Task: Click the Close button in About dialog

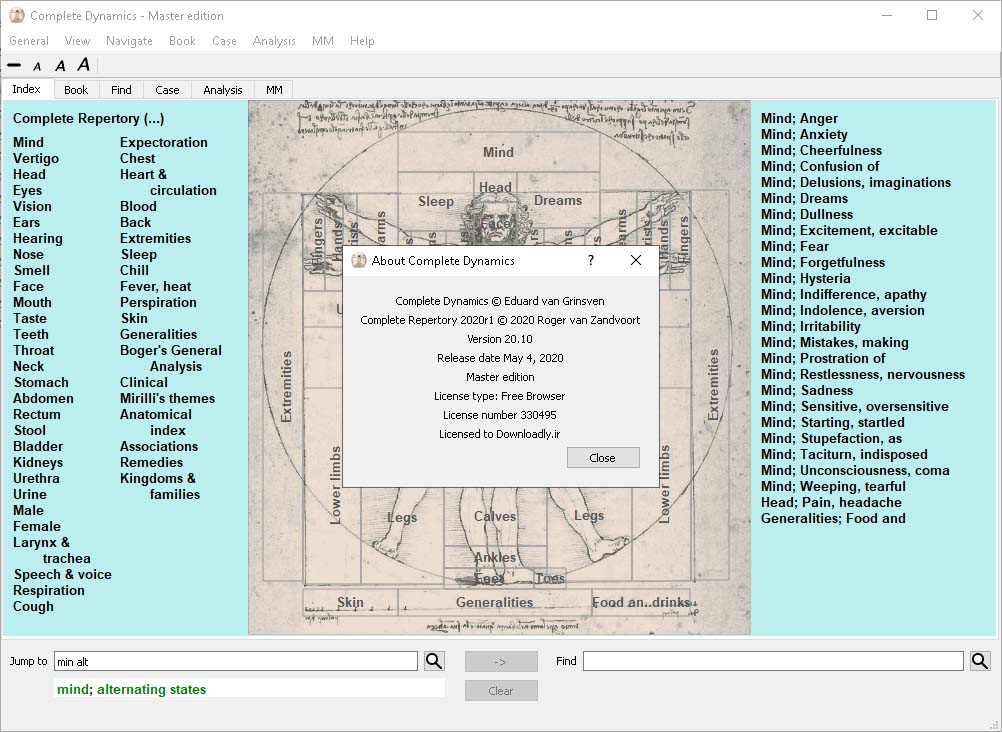Action: [603, 458]
